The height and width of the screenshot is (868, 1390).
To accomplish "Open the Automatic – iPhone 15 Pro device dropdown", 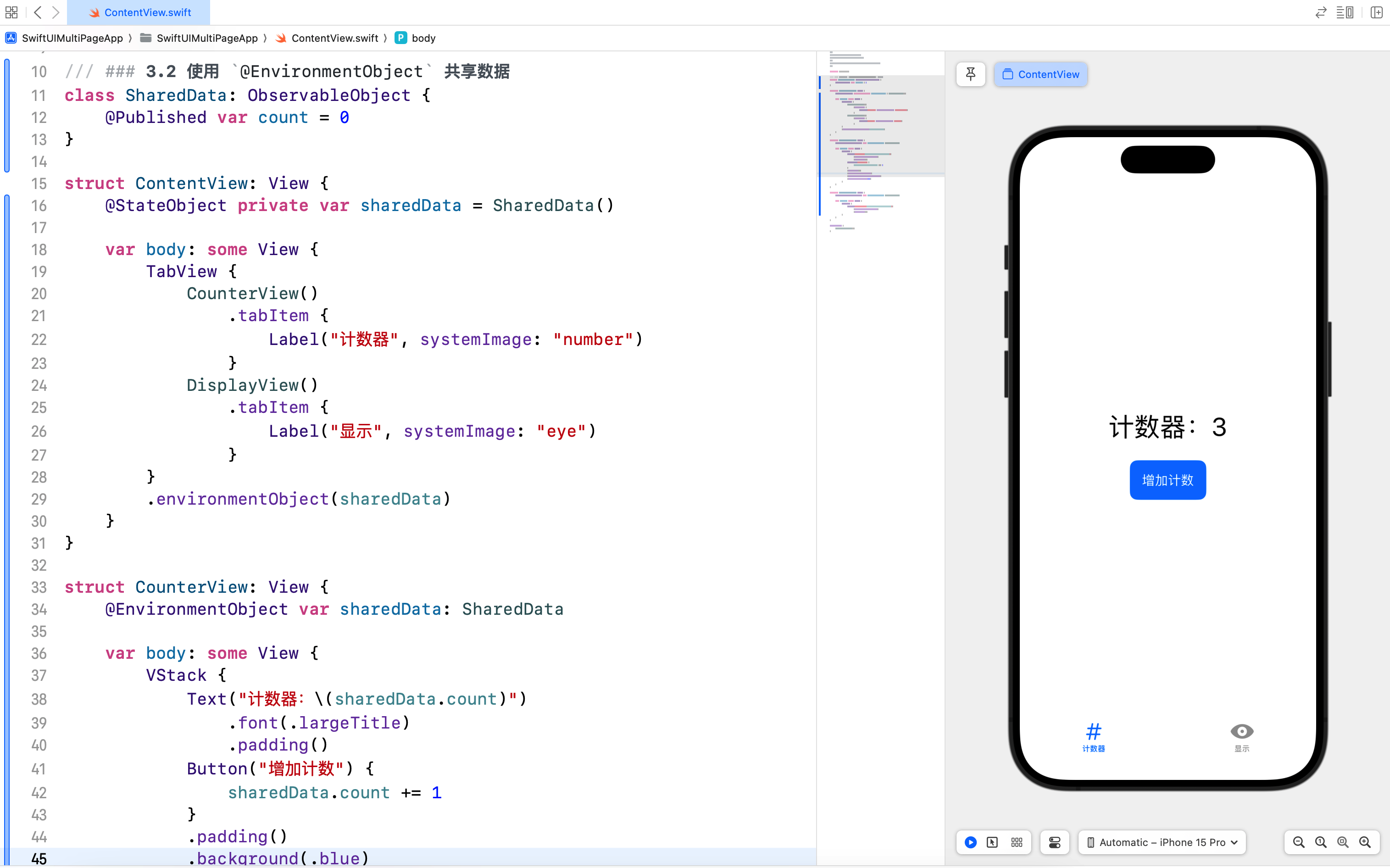I will coord(1162,842).
